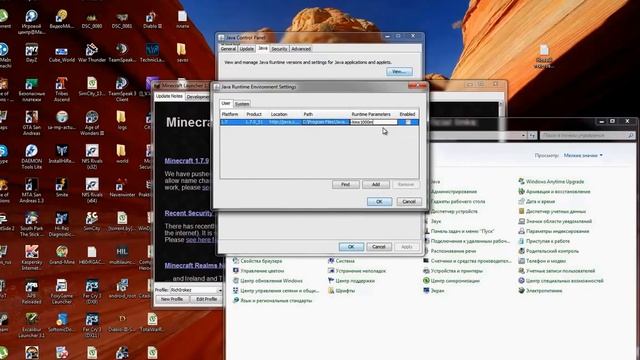This screenshot has height=360, width=640.
Task: Open the SimCity desktop shortcut with SC logo
Action: (x=92, y=221)
